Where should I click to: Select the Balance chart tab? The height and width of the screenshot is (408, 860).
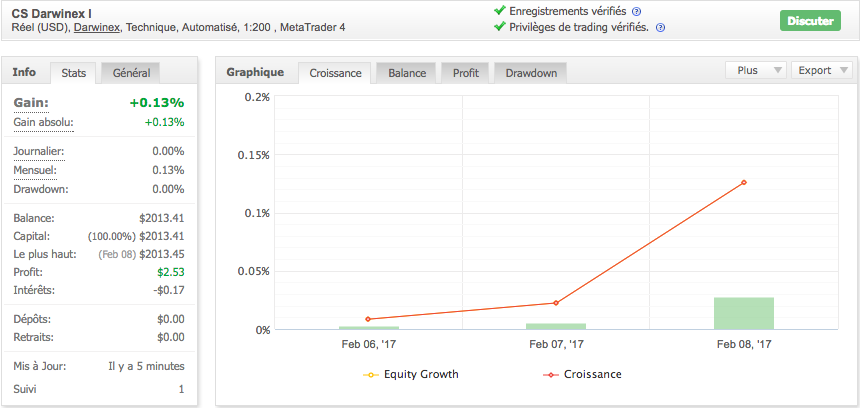(x=407, y=73)
